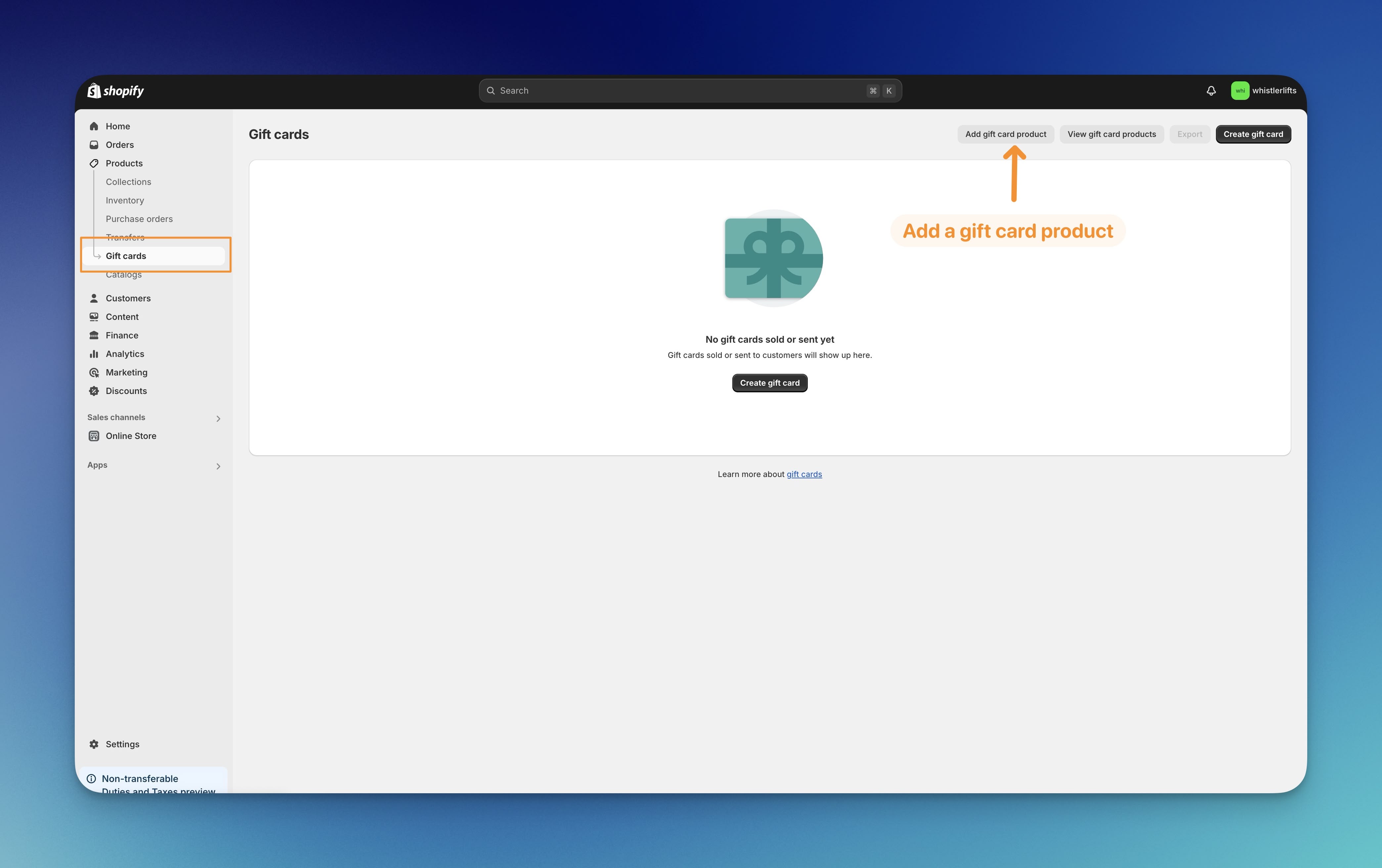Screen dimensions: 1382x868
Task: Select Inventory under Products
Action: [x=125, y=200]
